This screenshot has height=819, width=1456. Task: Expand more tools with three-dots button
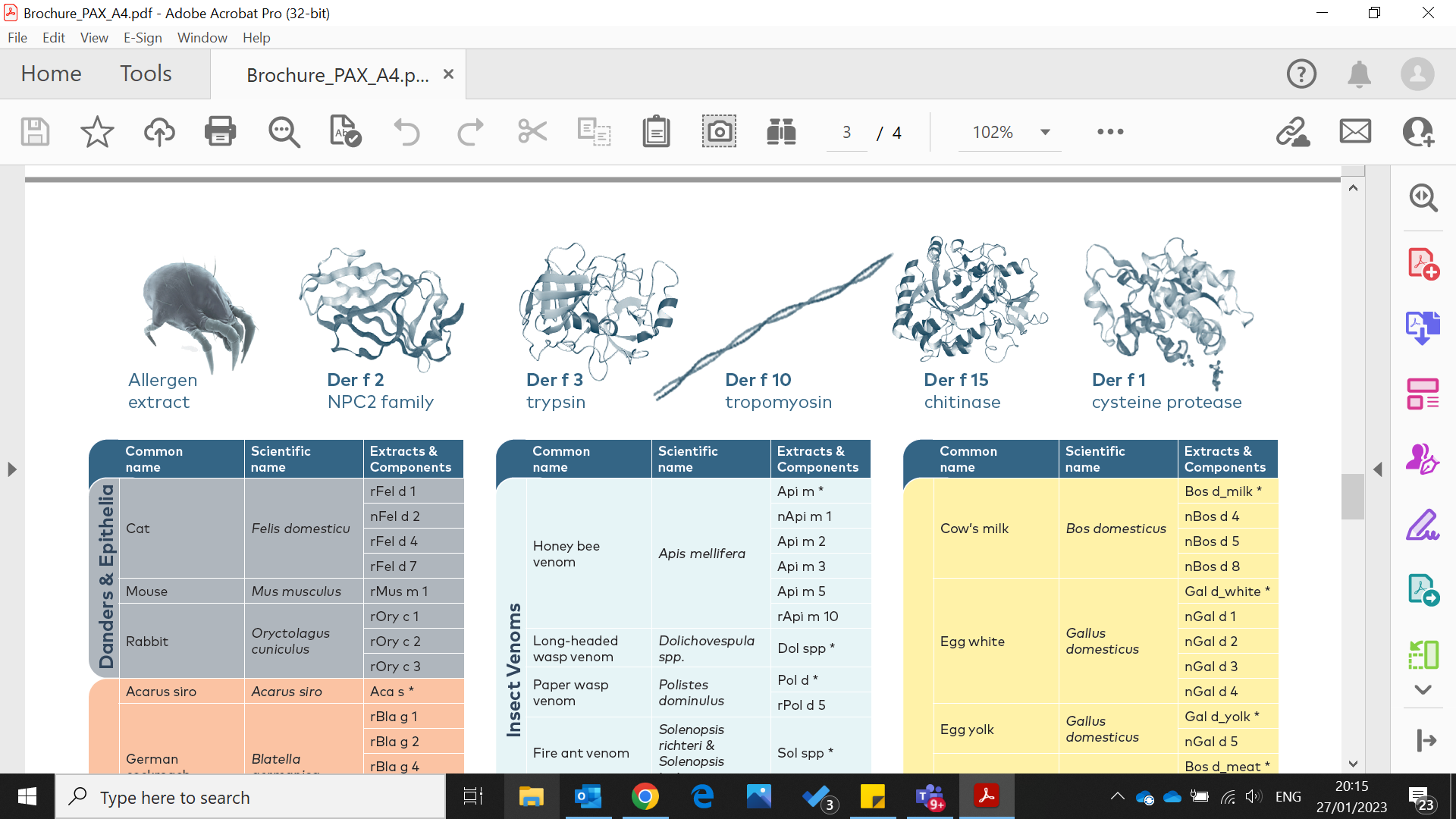pyautogui.click(x=1110, y=132)
